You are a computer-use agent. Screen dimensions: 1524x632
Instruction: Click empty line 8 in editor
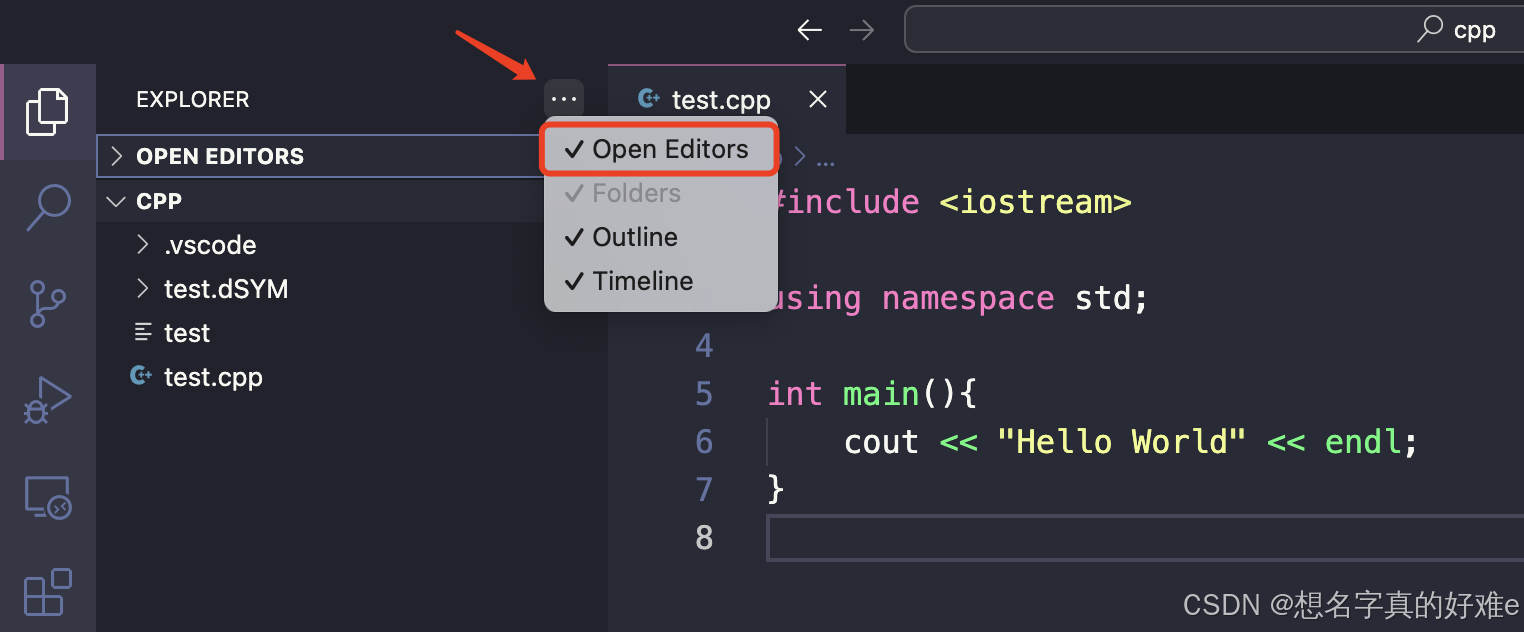tap(1145, 538)
